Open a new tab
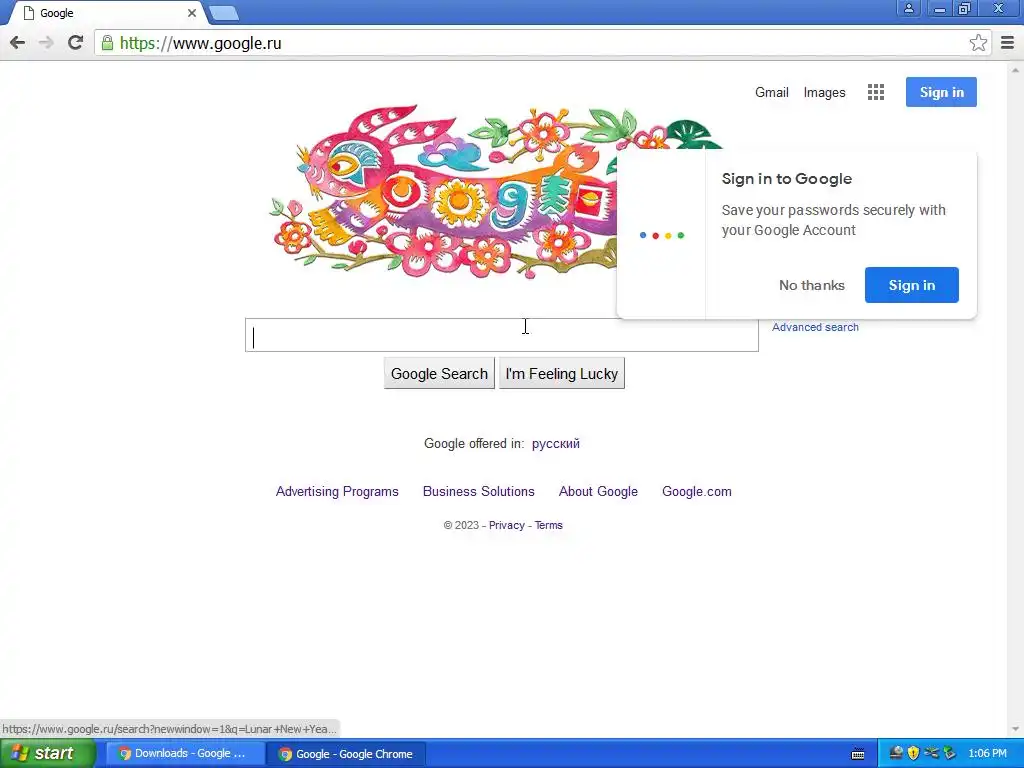1024x768 pixels. tap(224, 12)
